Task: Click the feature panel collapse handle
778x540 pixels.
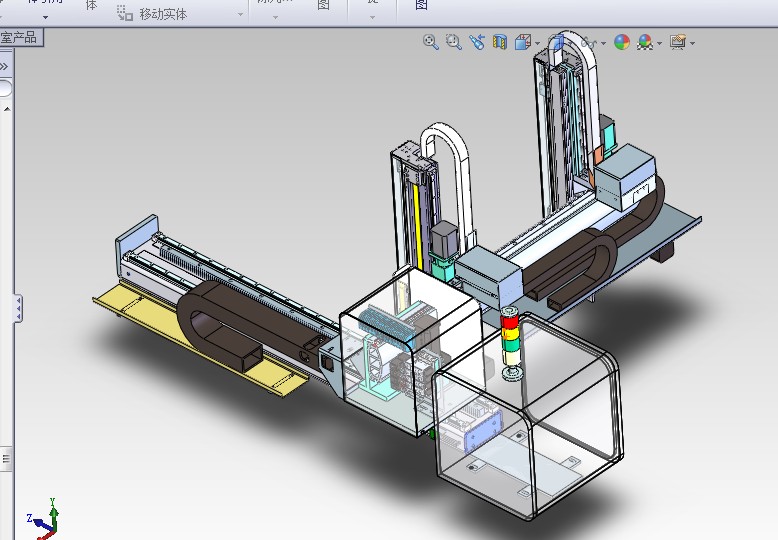Action: [18, 308]
